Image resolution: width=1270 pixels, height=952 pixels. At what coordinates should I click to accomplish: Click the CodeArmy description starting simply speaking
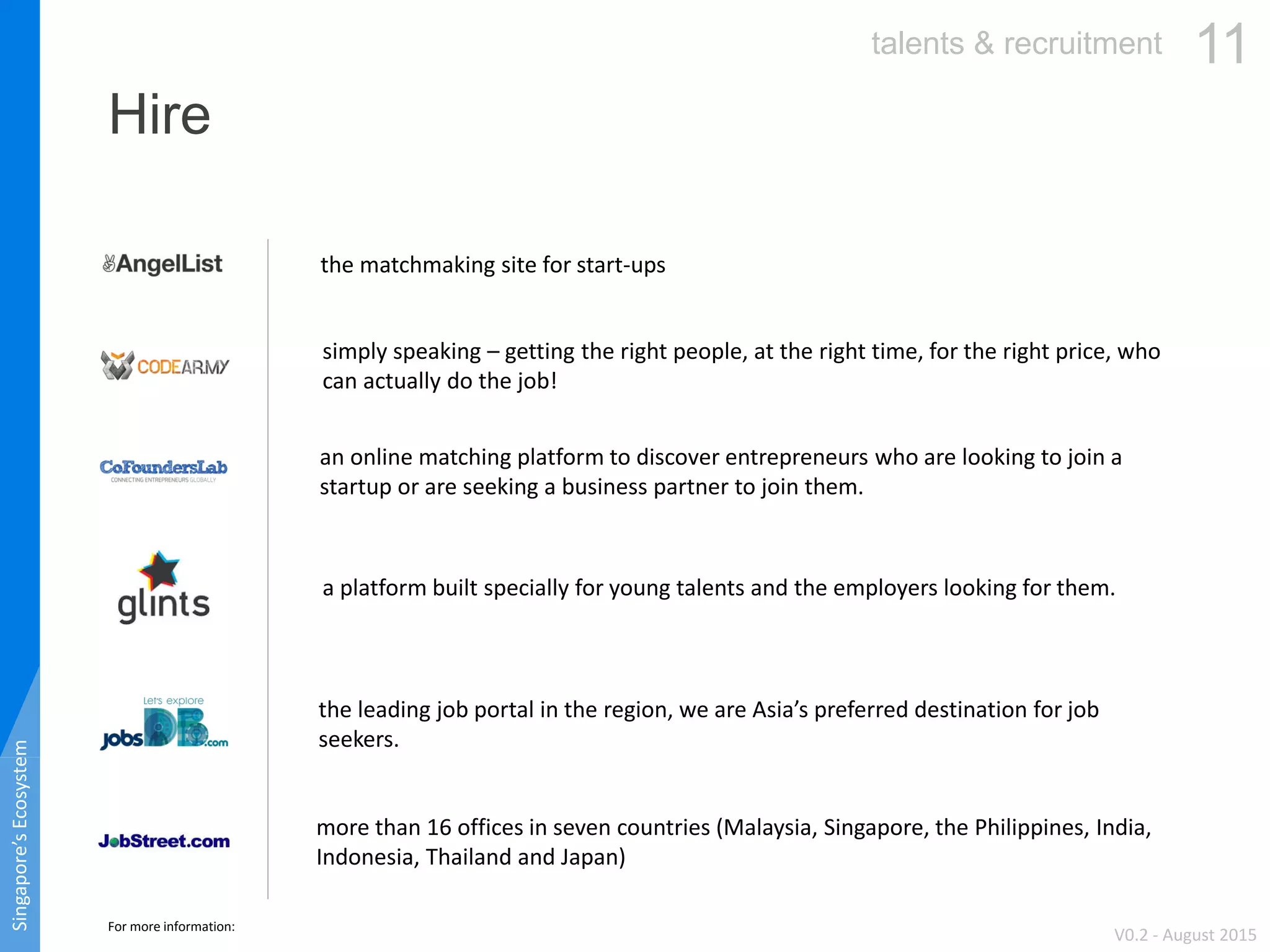pyautogui.click(x=741, y=366)
